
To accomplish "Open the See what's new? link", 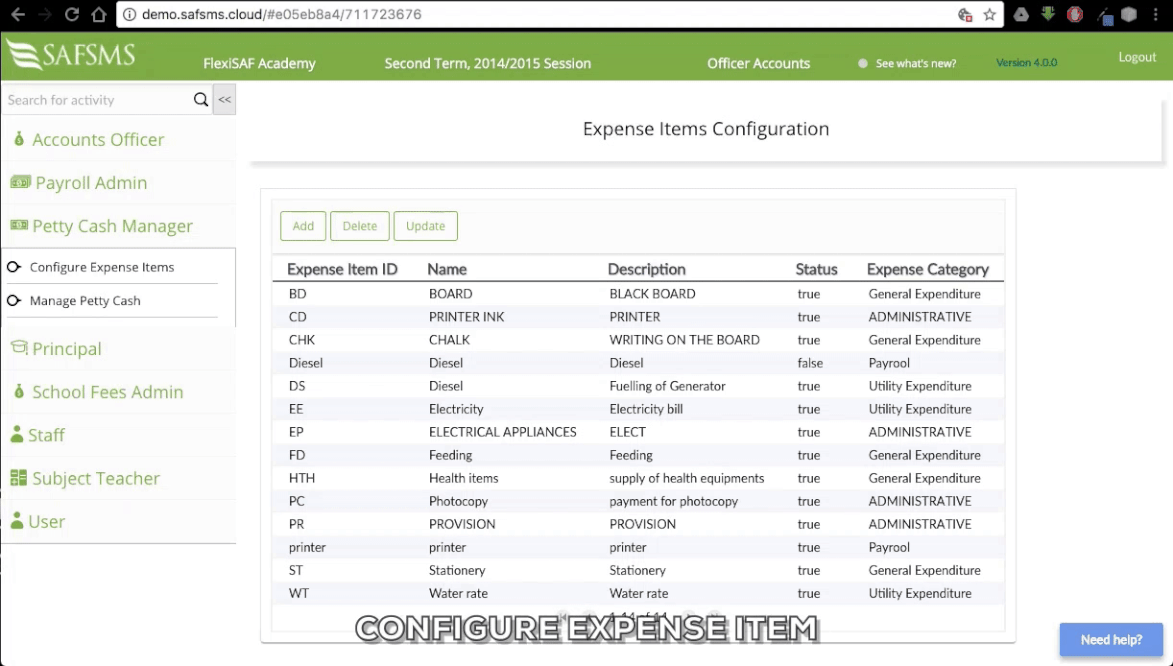I will 916,64.
